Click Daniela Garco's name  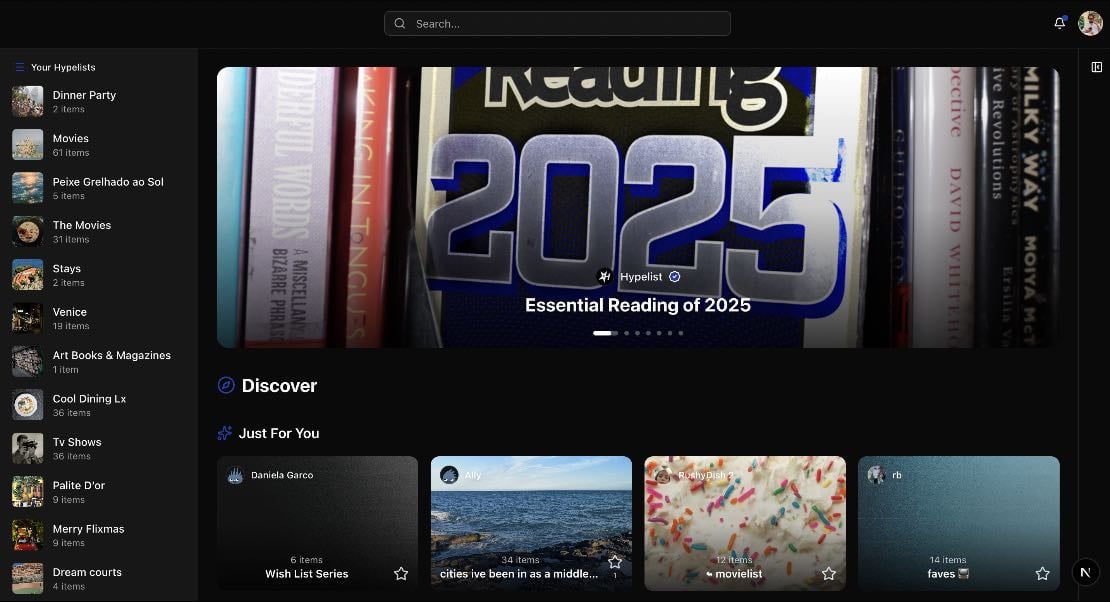click(x=282, y=475)
